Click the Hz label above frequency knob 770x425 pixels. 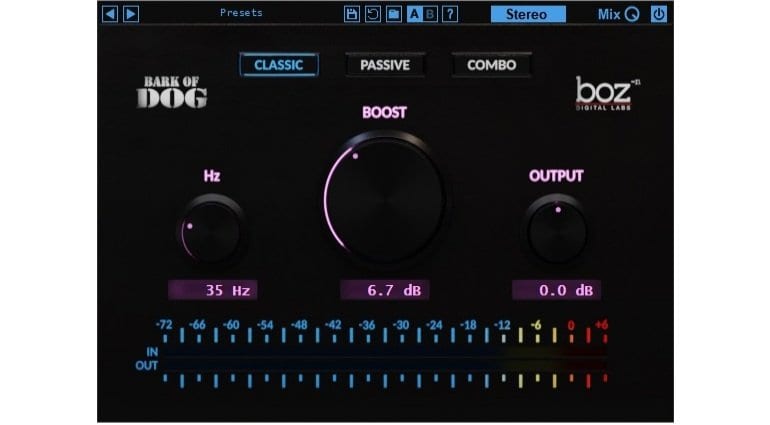pos(212,176)
